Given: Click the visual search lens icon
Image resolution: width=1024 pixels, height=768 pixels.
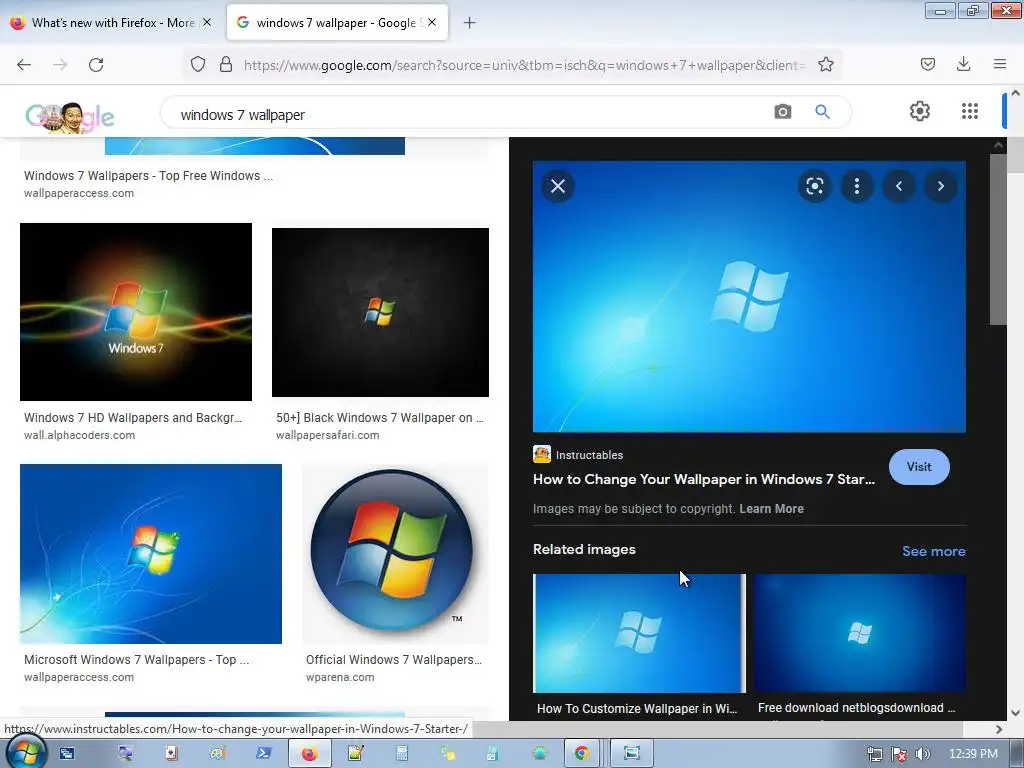Looking at the screenshot, I should [x=814, y=186].
